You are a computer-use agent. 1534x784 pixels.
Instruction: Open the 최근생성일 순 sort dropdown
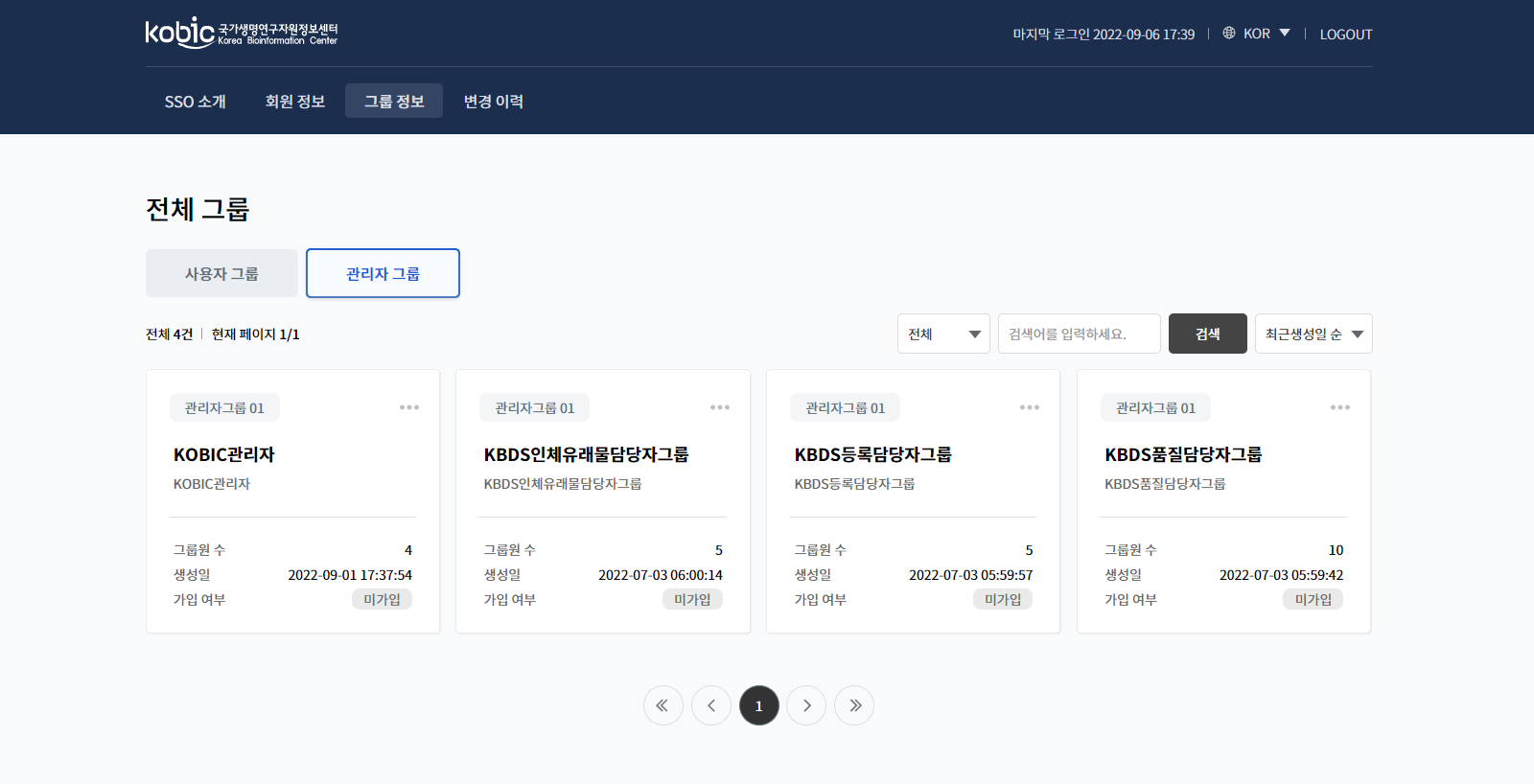1313,334
